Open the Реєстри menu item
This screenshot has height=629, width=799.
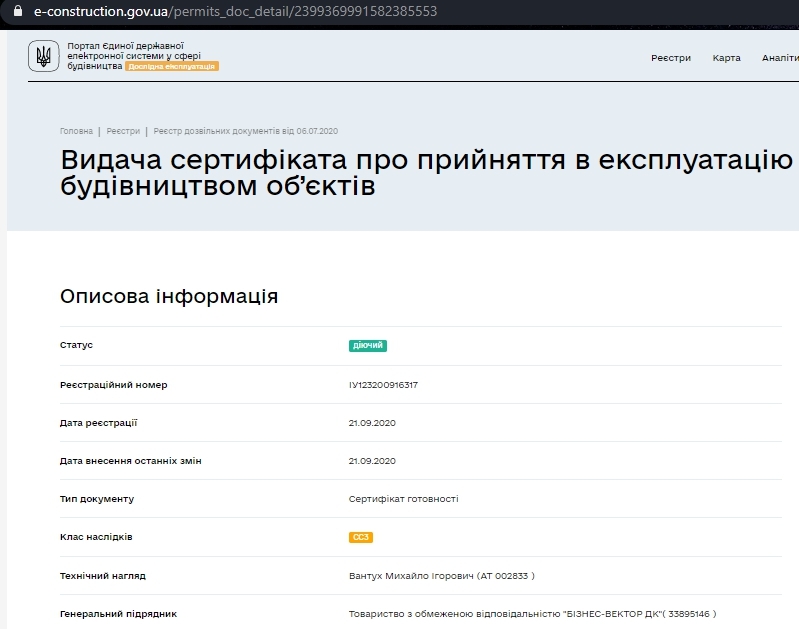[671, 58]
